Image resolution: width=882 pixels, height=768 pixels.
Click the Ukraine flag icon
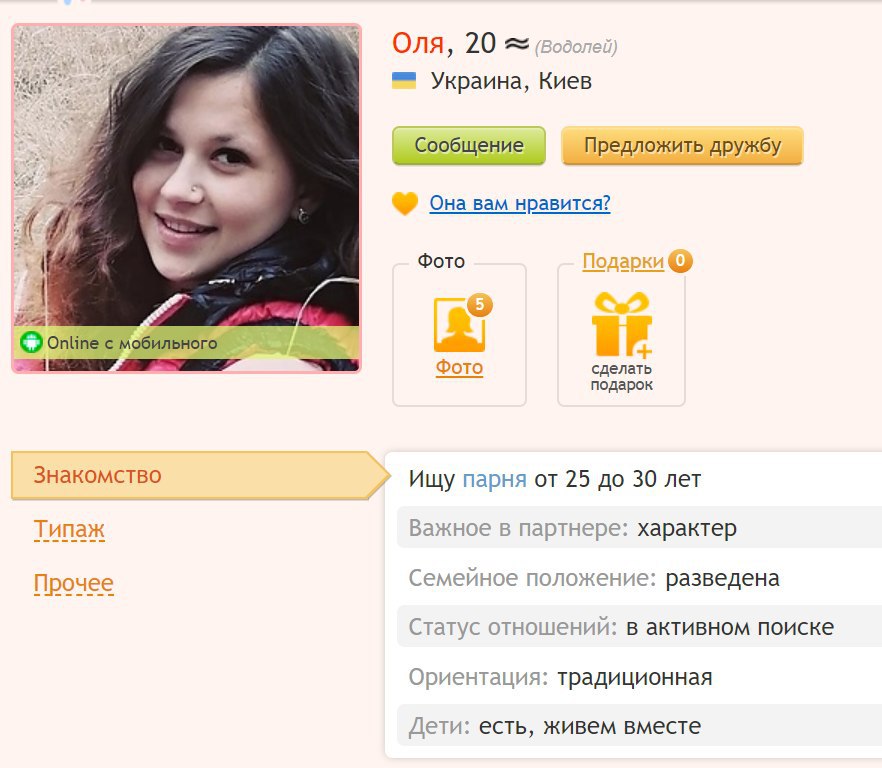click(404, 81)
